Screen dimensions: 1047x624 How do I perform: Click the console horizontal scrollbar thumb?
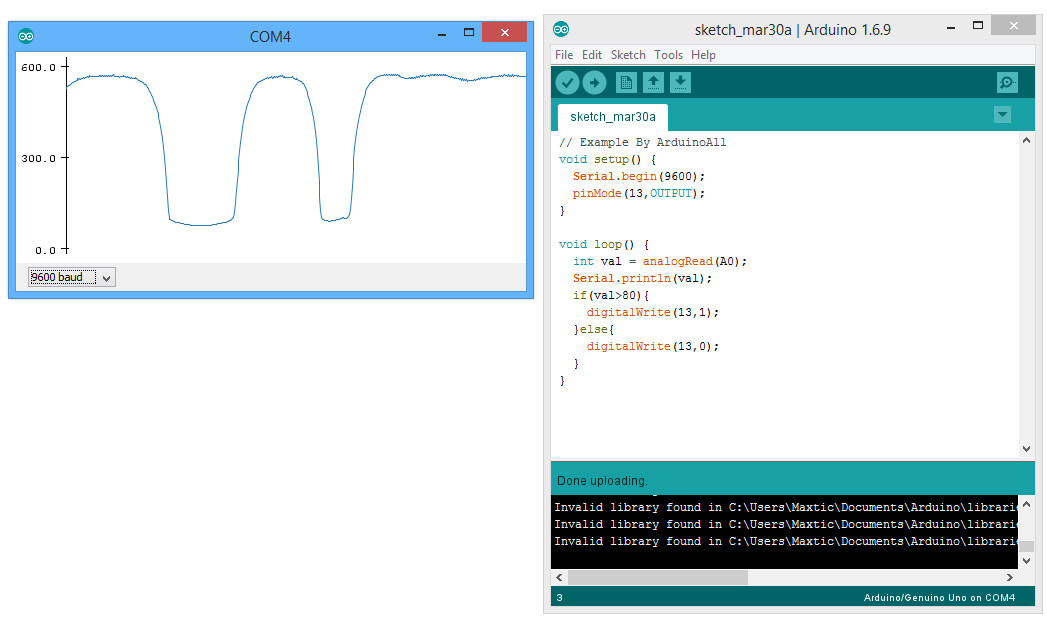pyautogui.click(x=657, y=577)
